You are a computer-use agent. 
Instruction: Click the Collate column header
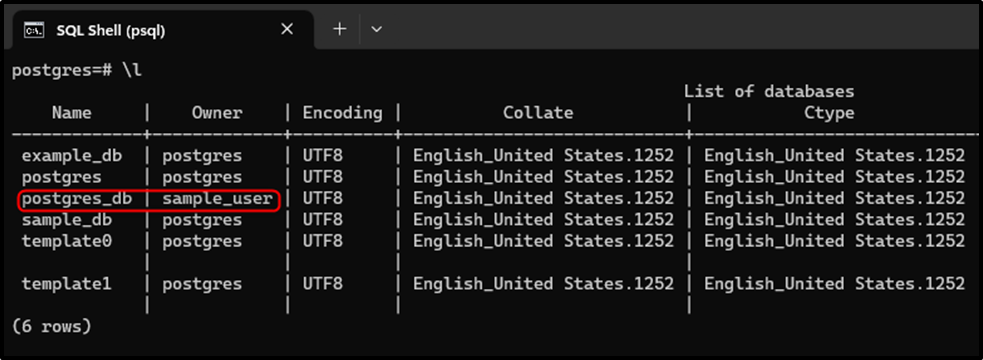[538, 113]
